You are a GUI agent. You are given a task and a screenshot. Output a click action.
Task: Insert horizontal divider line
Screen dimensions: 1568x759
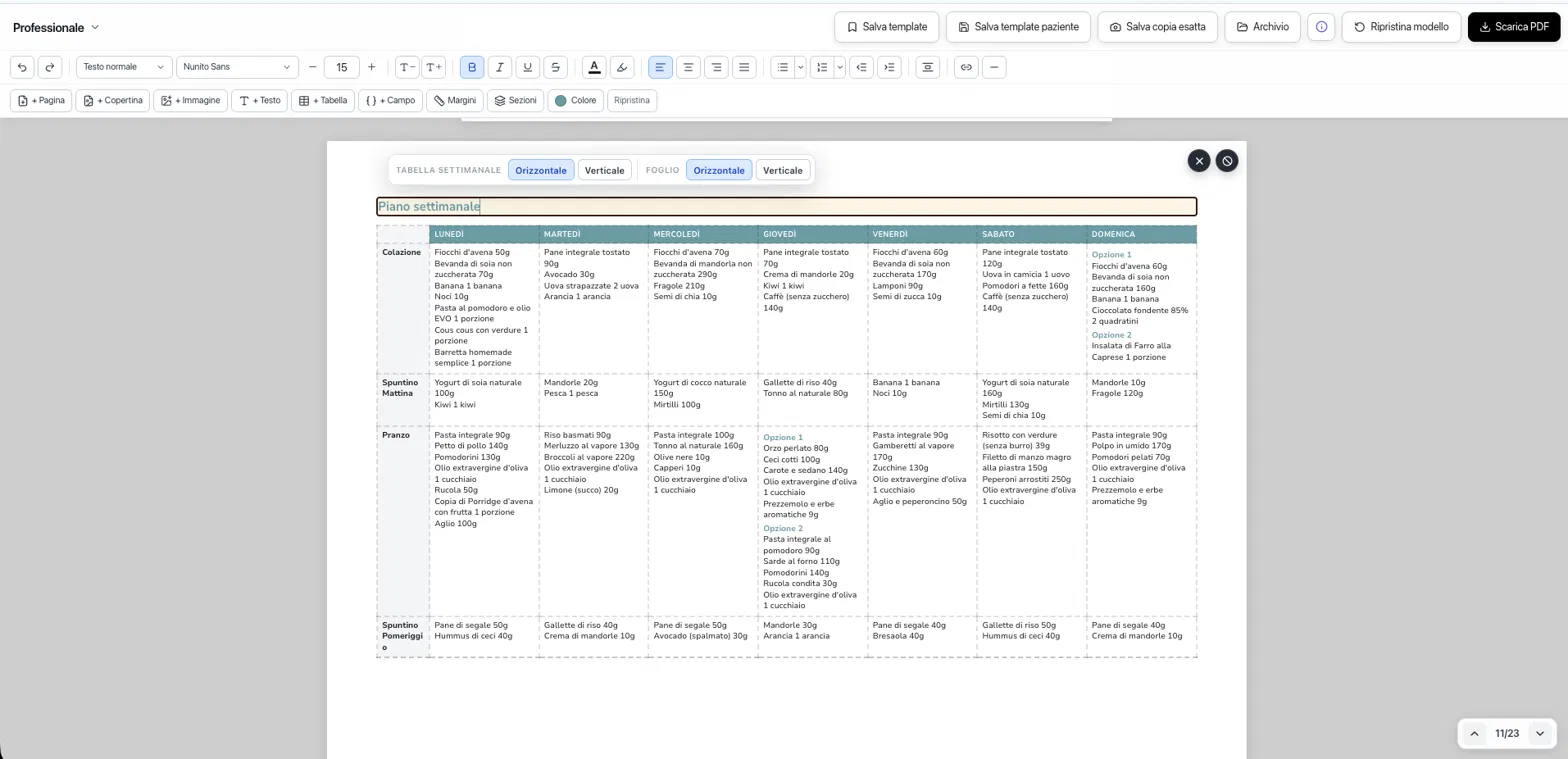994,67
